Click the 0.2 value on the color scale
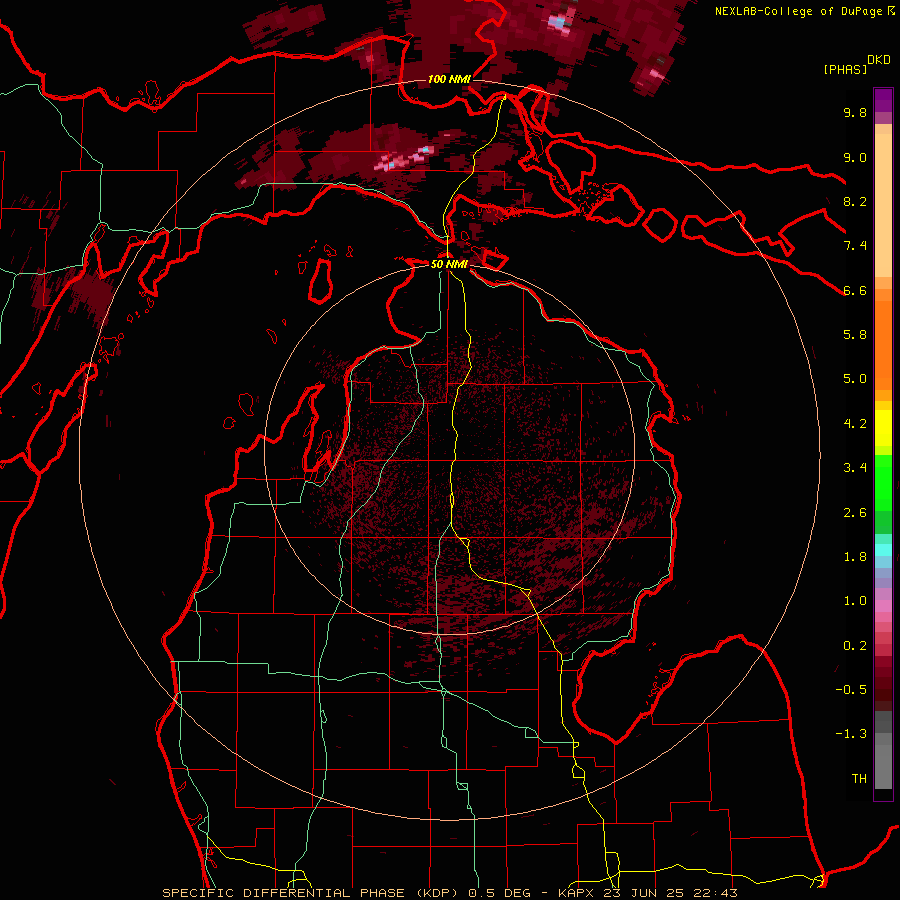This screenshot has width=900, height=900. pyautogui.click(x=855, y=646)
